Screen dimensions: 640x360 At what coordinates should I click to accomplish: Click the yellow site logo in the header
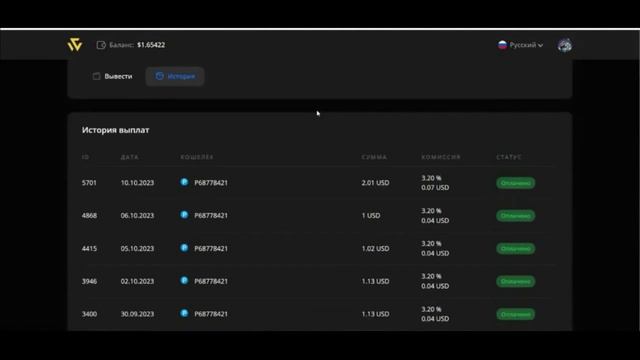[75, 45]
